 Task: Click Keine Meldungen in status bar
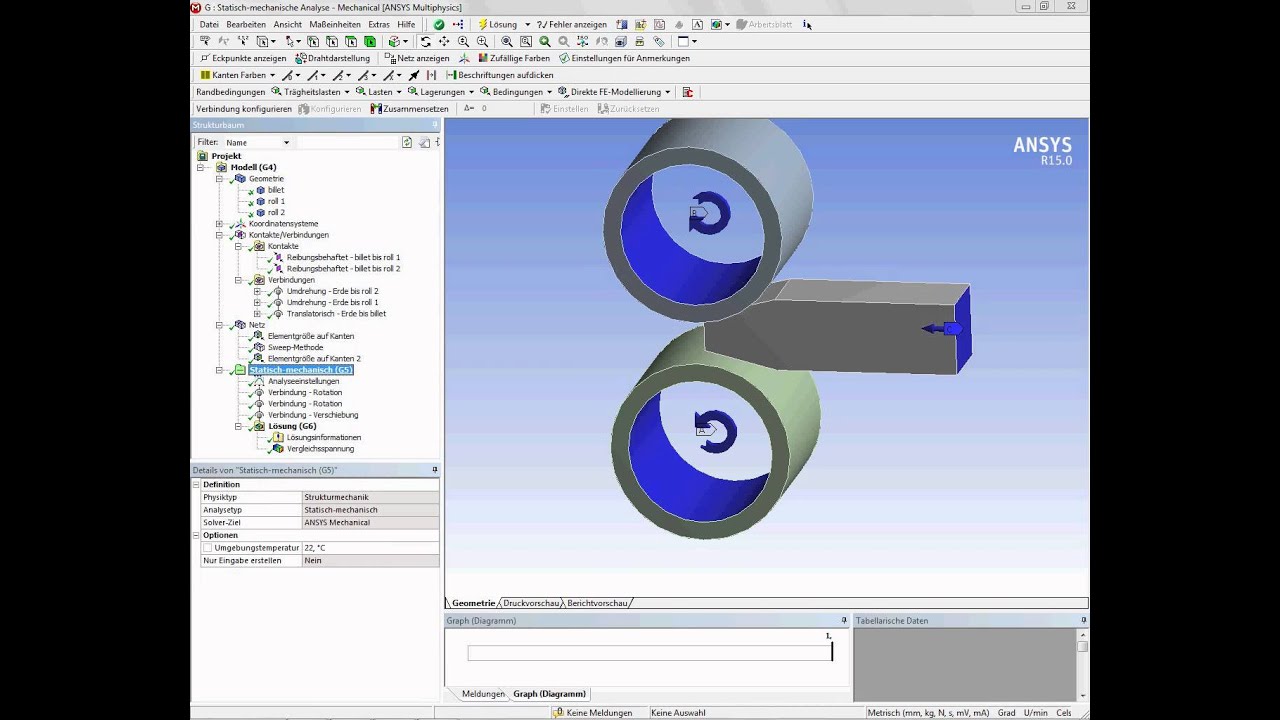click(x=592, y=713)
